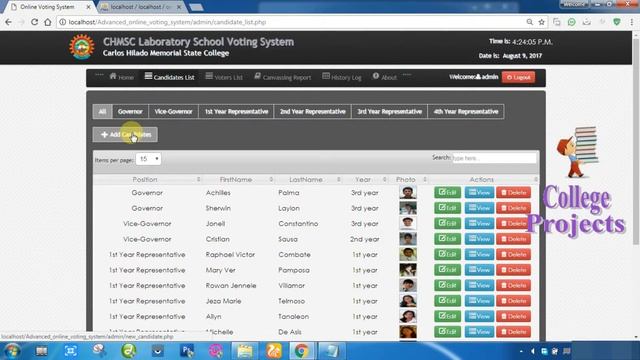Go back with the browser back arrow

click(8, 22)
